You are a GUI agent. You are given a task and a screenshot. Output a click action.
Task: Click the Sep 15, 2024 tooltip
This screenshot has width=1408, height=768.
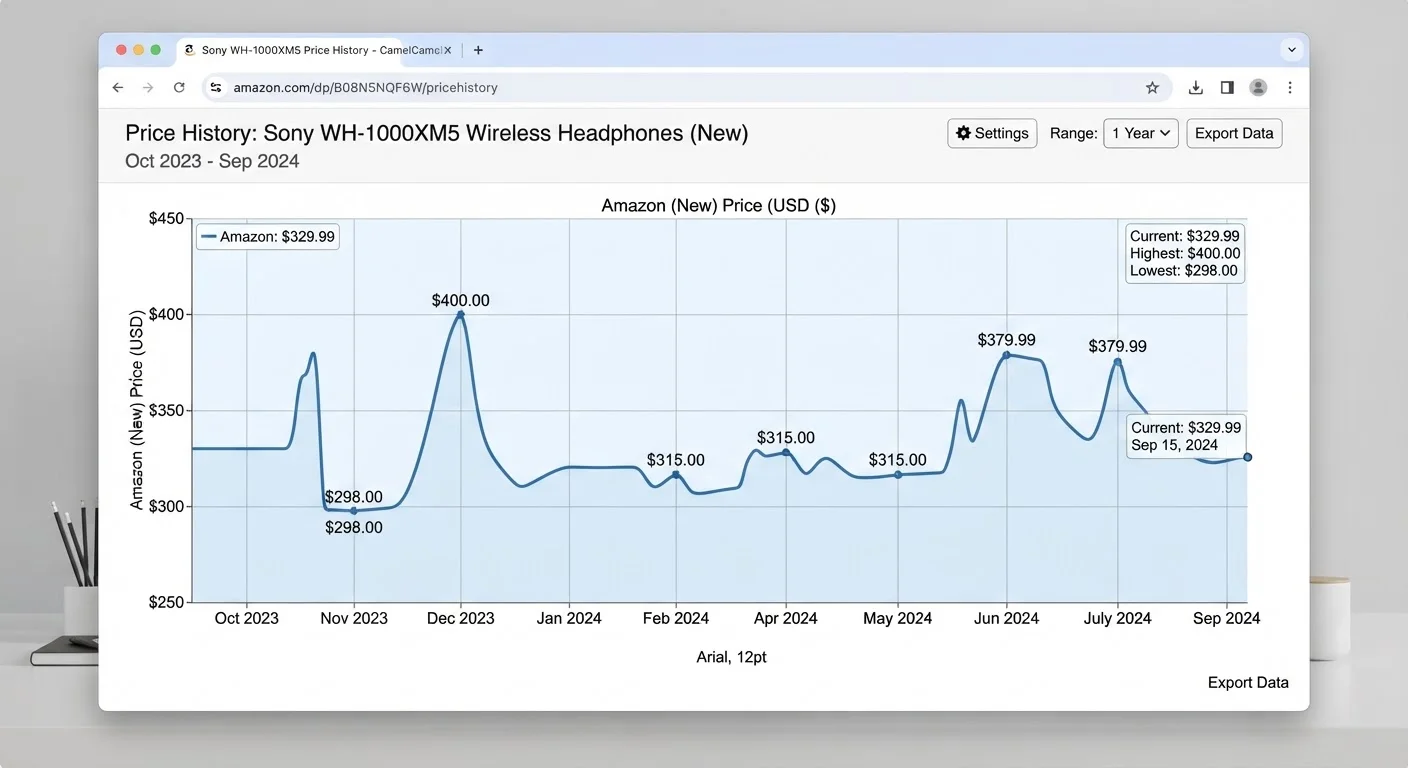pyautogui.click(x=1186, y=436)
